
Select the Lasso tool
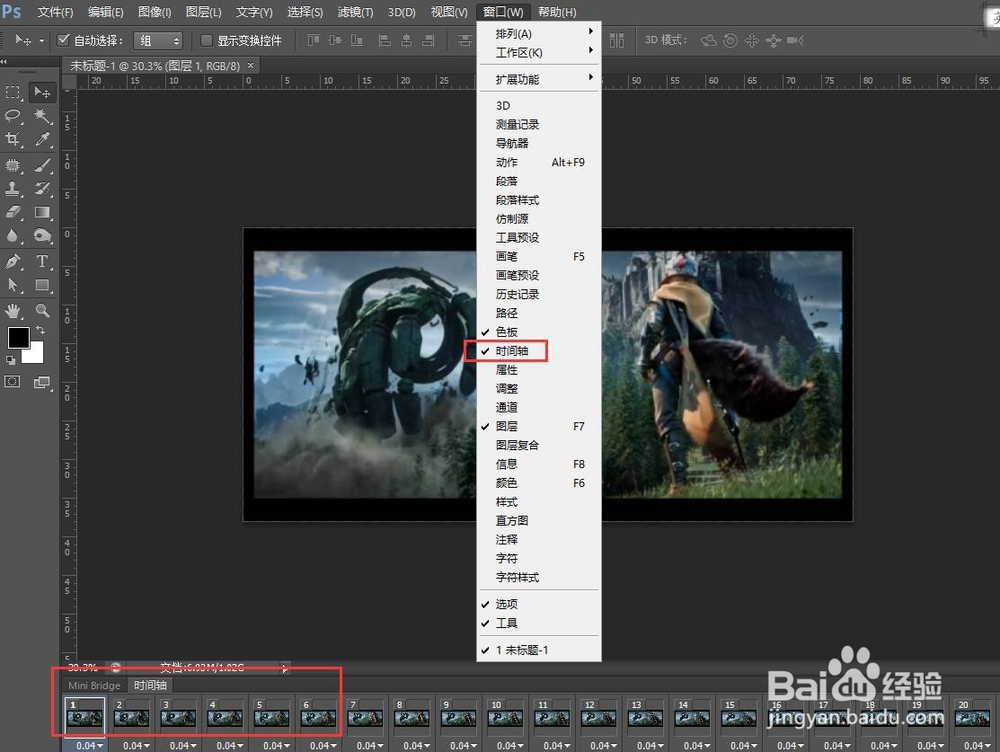click(13, 115)
